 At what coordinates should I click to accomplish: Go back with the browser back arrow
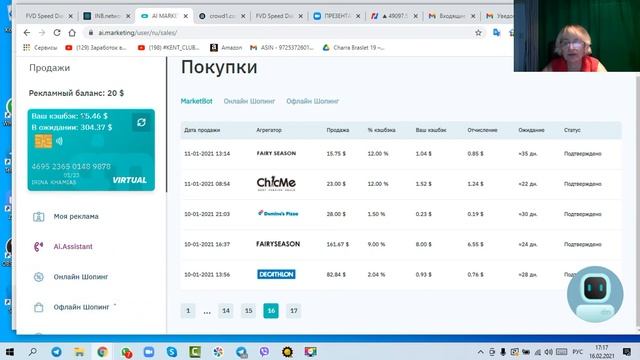(27, 33)
